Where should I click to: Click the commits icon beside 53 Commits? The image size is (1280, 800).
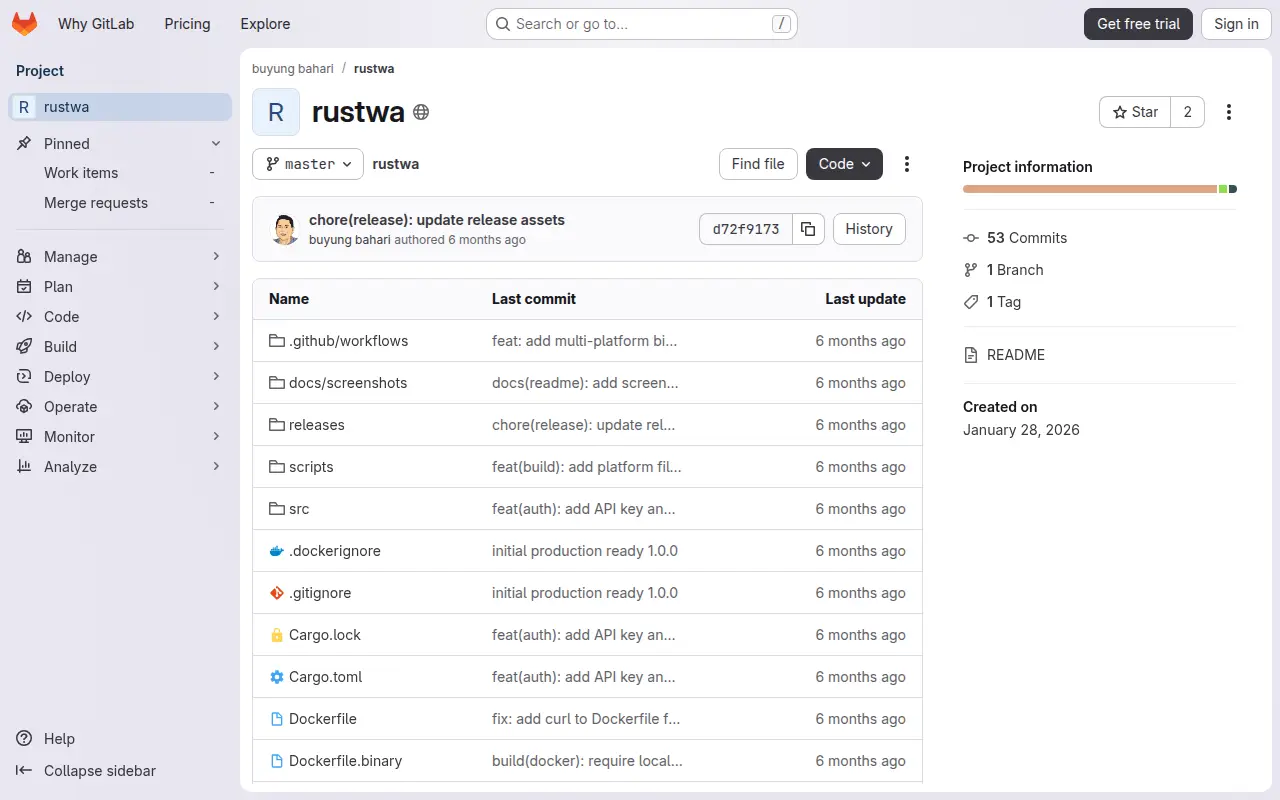click(971, 238)
